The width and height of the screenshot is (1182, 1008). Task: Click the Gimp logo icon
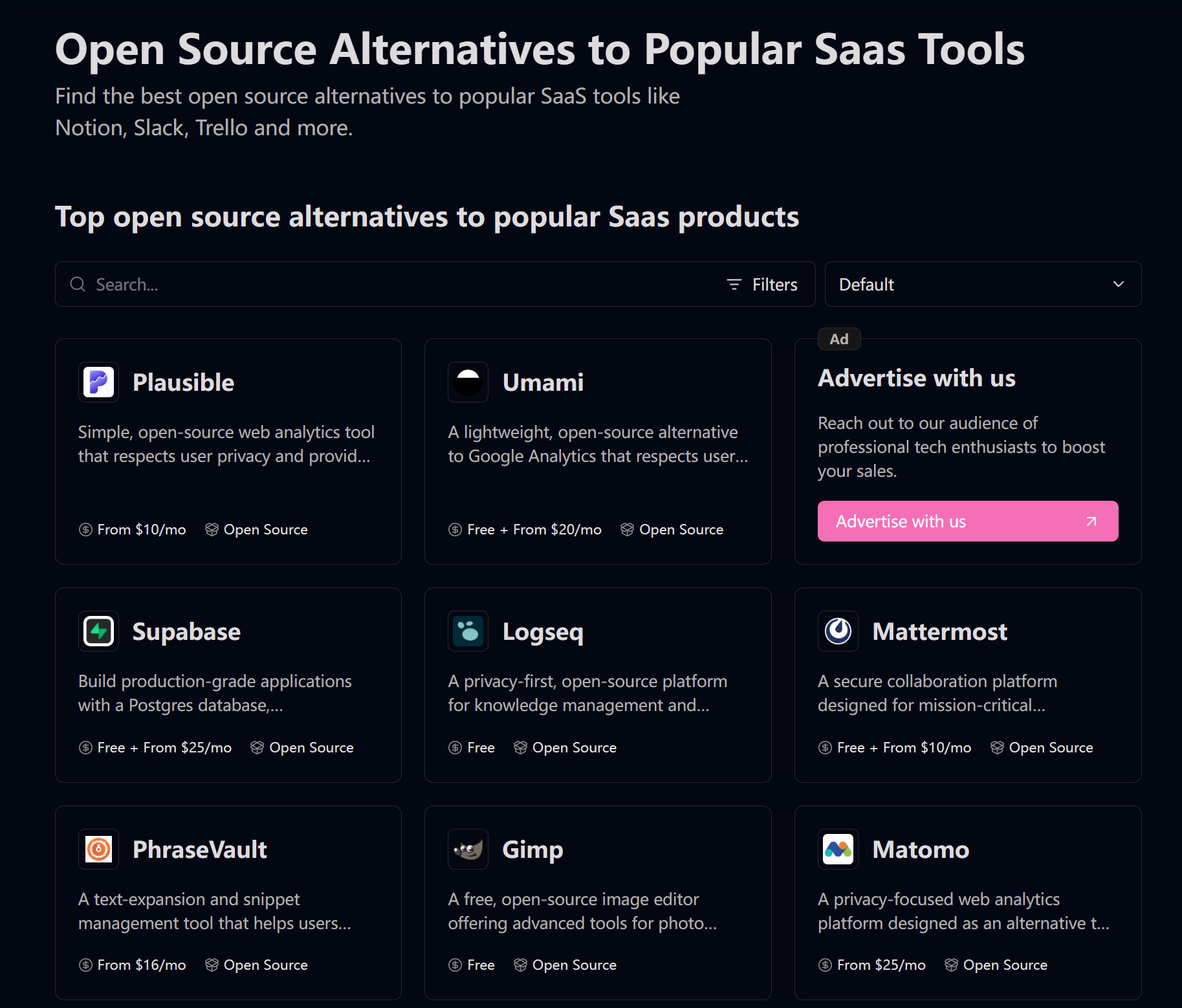[x=468, y=849]
